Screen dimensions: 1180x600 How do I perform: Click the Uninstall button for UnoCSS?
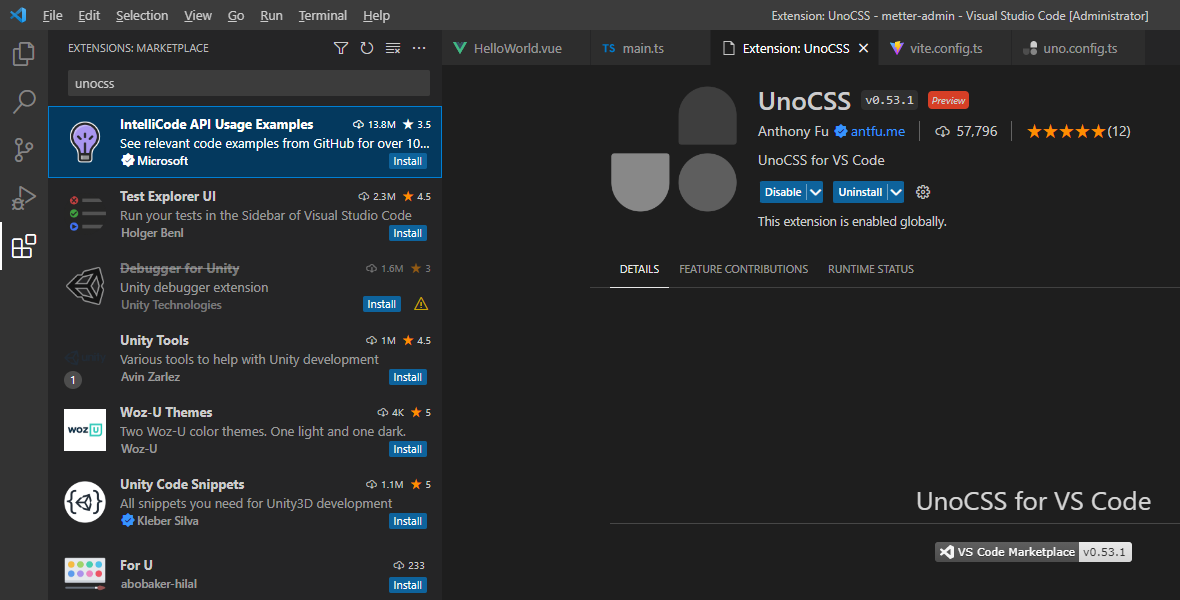860,192
